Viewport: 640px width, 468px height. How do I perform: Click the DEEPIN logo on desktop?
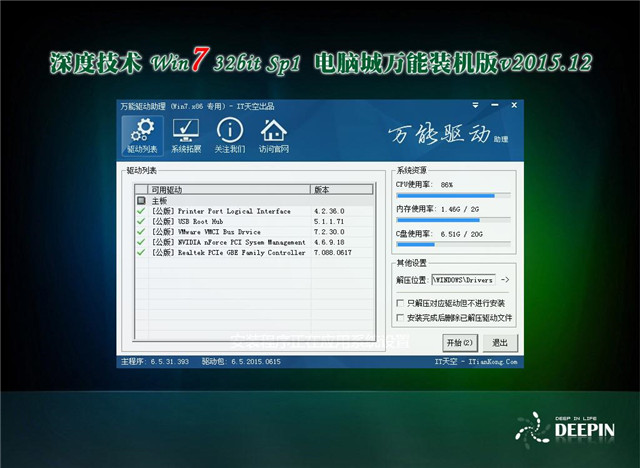coord(565,428)
